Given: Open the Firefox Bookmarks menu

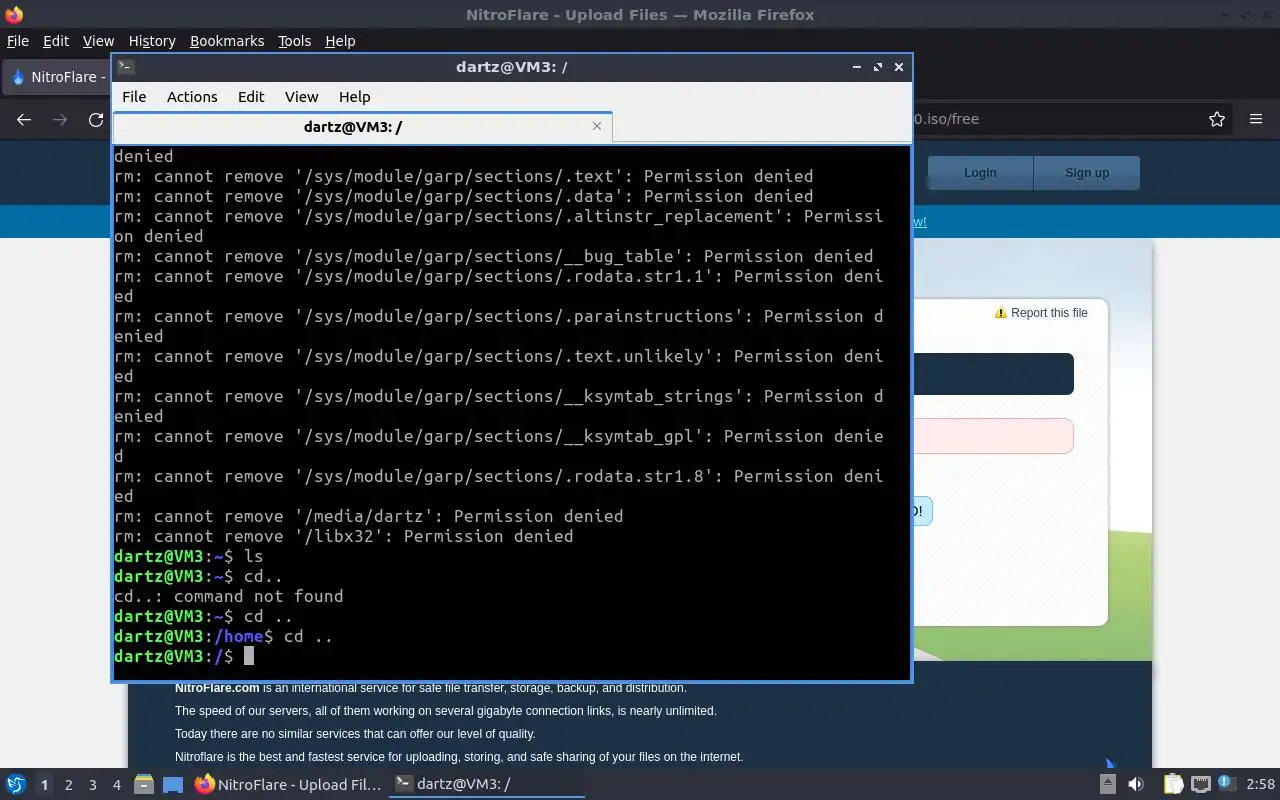Looking at the screenshot, I should [227, 41].
